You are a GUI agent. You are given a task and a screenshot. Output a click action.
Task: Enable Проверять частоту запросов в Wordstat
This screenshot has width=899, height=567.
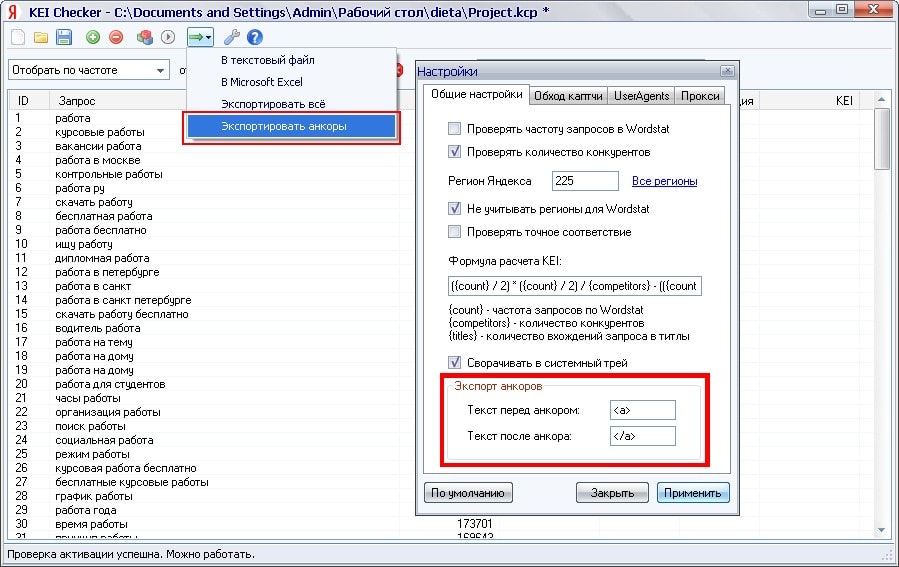(454, 128)
